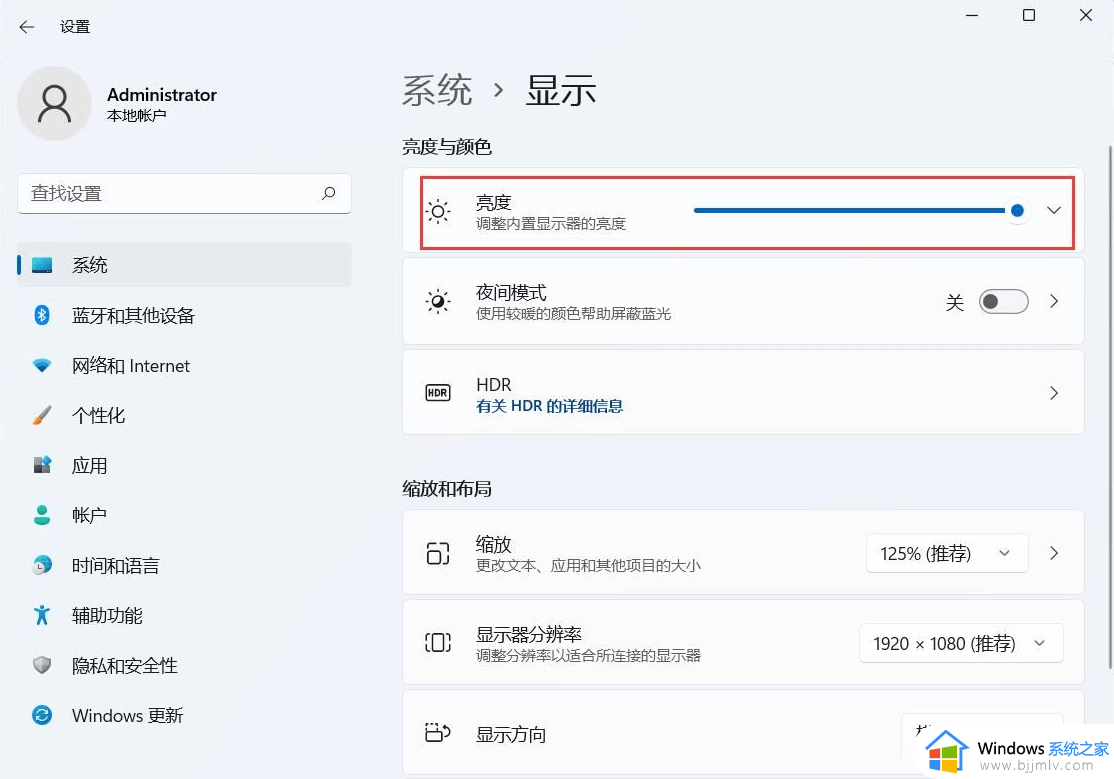Screen dimensions: 1114x779
Task: Close the Settings window
Action: tap(1086, 15)
